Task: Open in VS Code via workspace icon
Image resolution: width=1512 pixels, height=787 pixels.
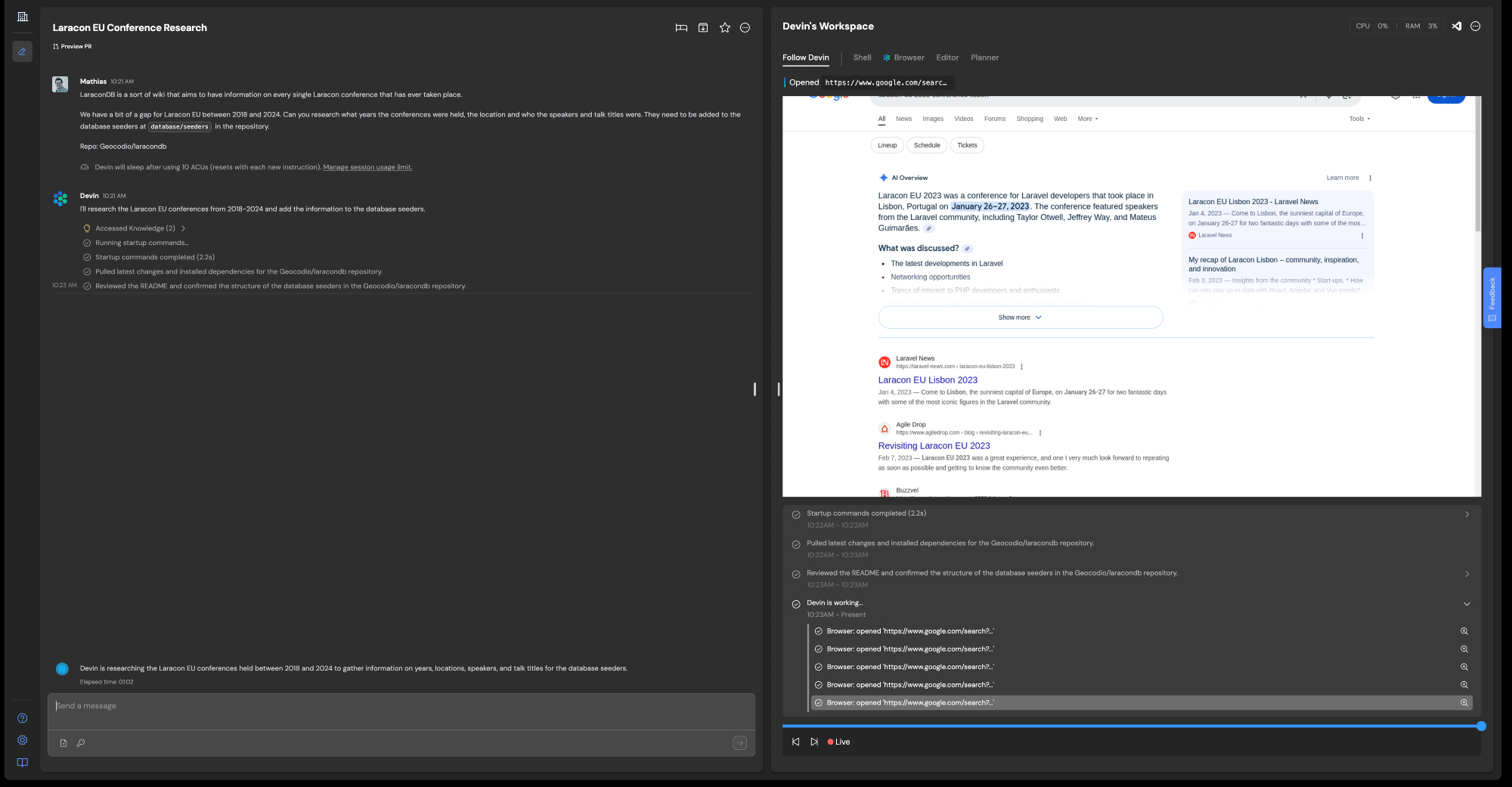Action: click(1456, 26)
